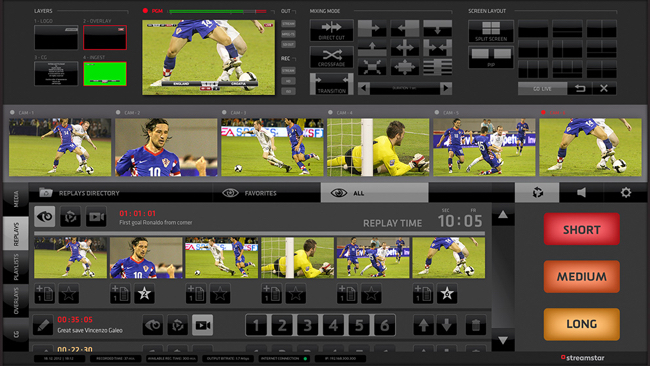Click the replay loop icon next to the speaker
This screenshot has height=366, width=650.
click(537, 192)
